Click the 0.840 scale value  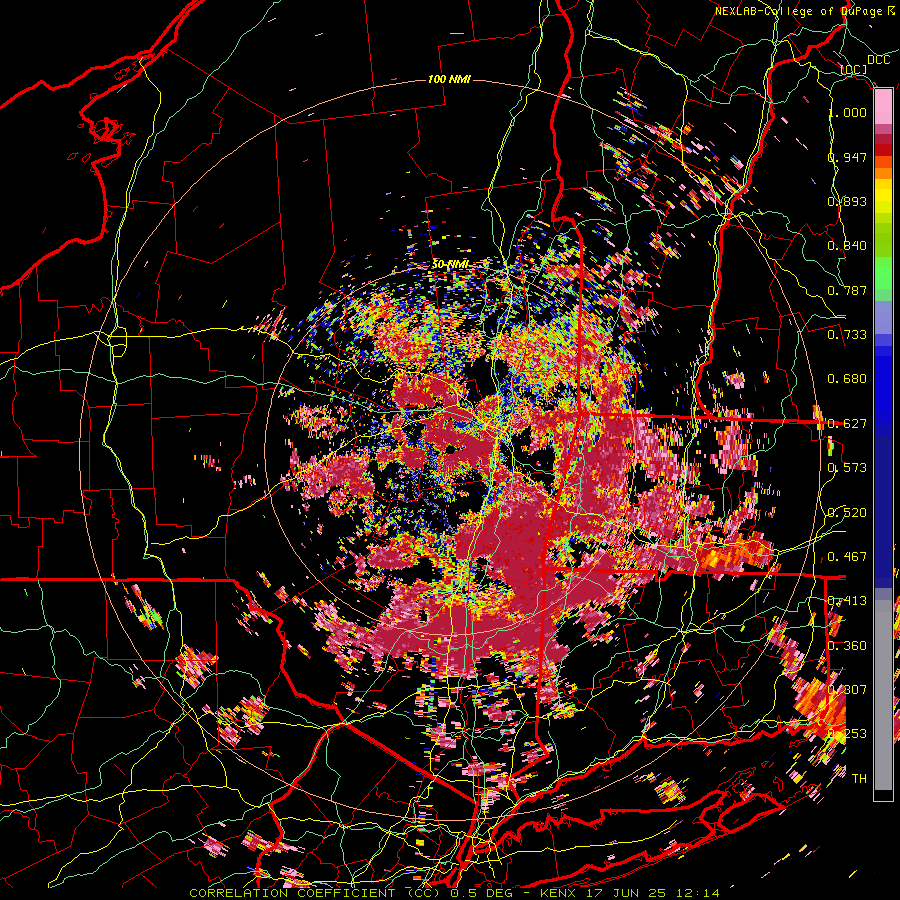pos(847,246)
